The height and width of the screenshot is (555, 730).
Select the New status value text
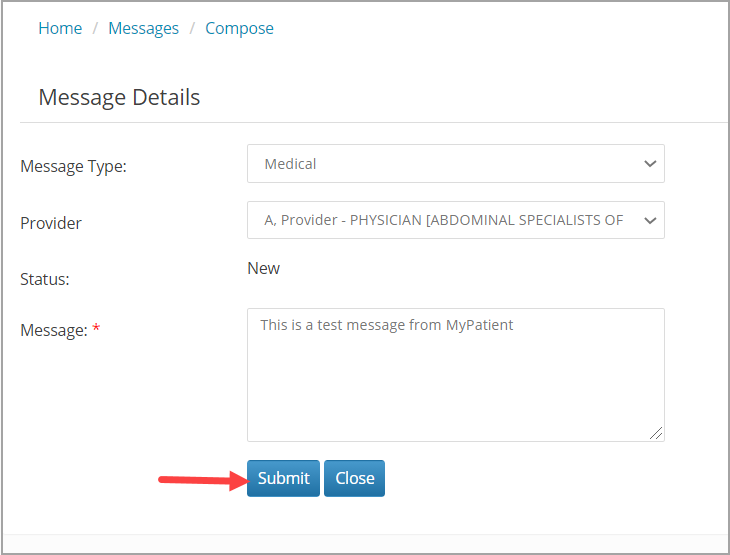(264, 268)
